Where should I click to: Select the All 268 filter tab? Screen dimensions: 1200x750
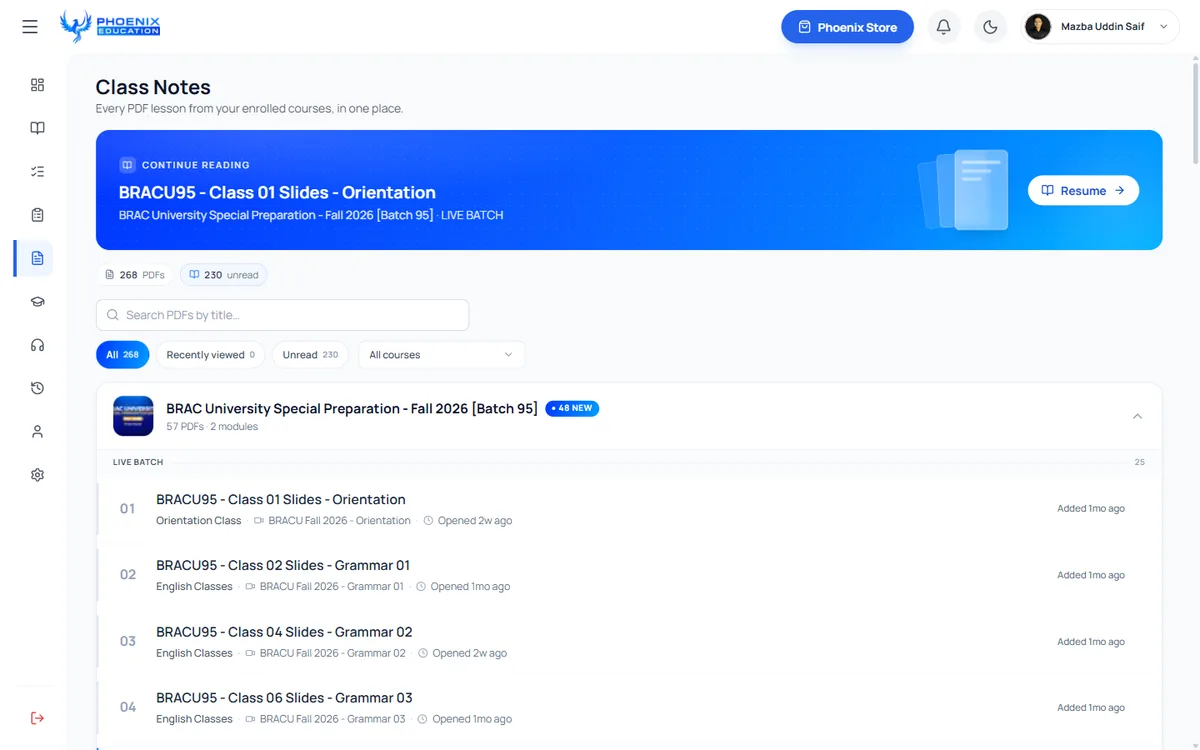pos(122,355)
